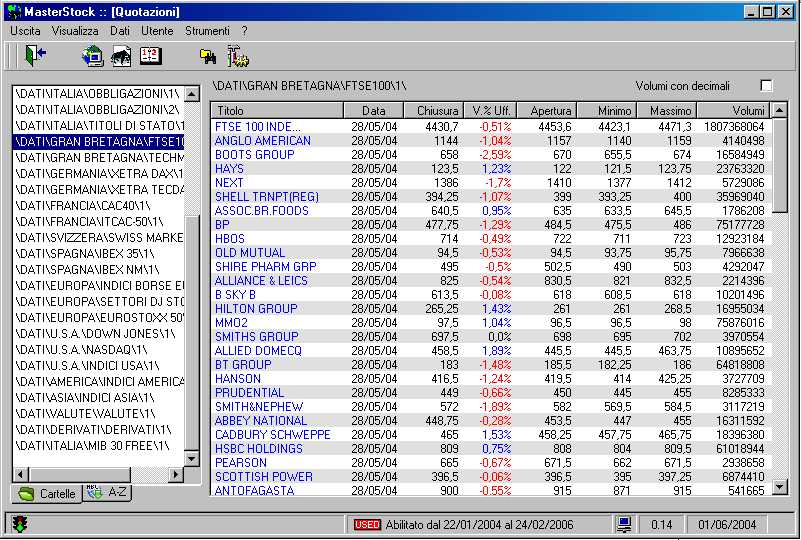
Task: Click the computer monitor status bar icon
Action: 624,524
